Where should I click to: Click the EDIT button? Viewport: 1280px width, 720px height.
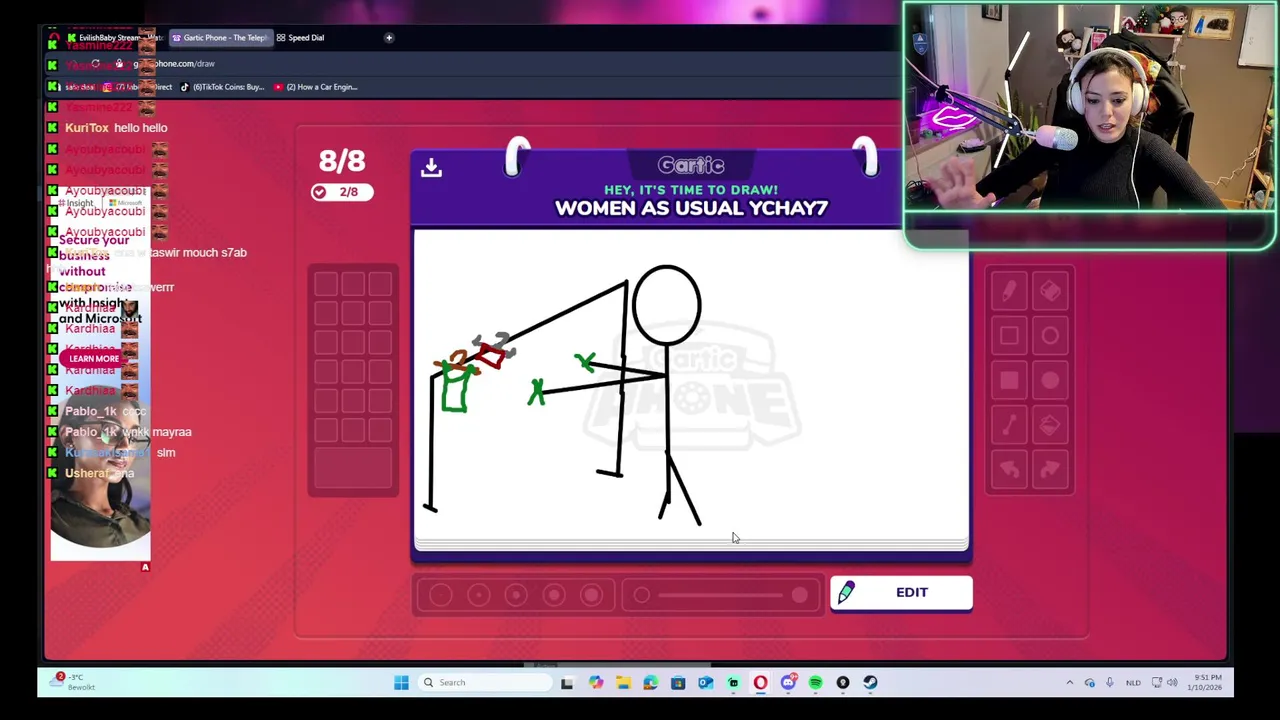point(901,592)
